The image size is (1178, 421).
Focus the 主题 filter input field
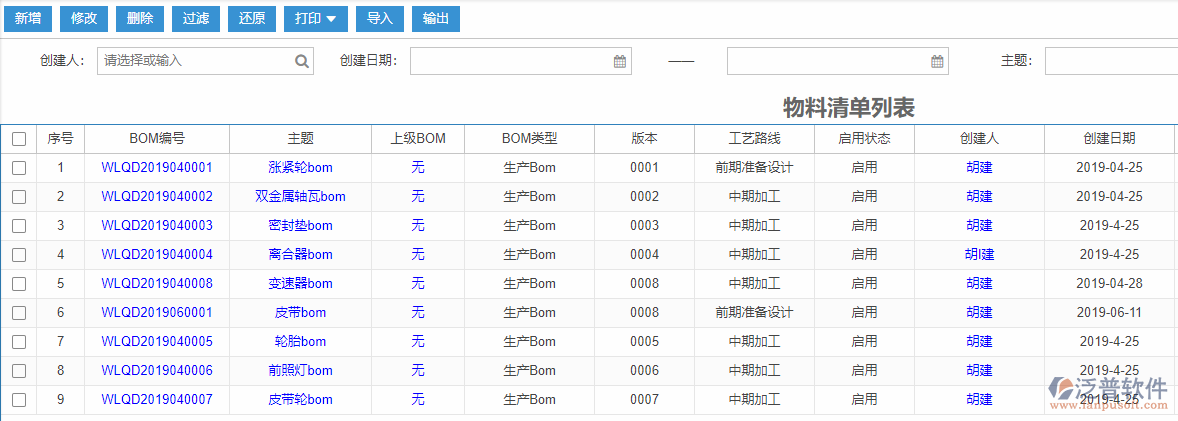pos(1110,61)
